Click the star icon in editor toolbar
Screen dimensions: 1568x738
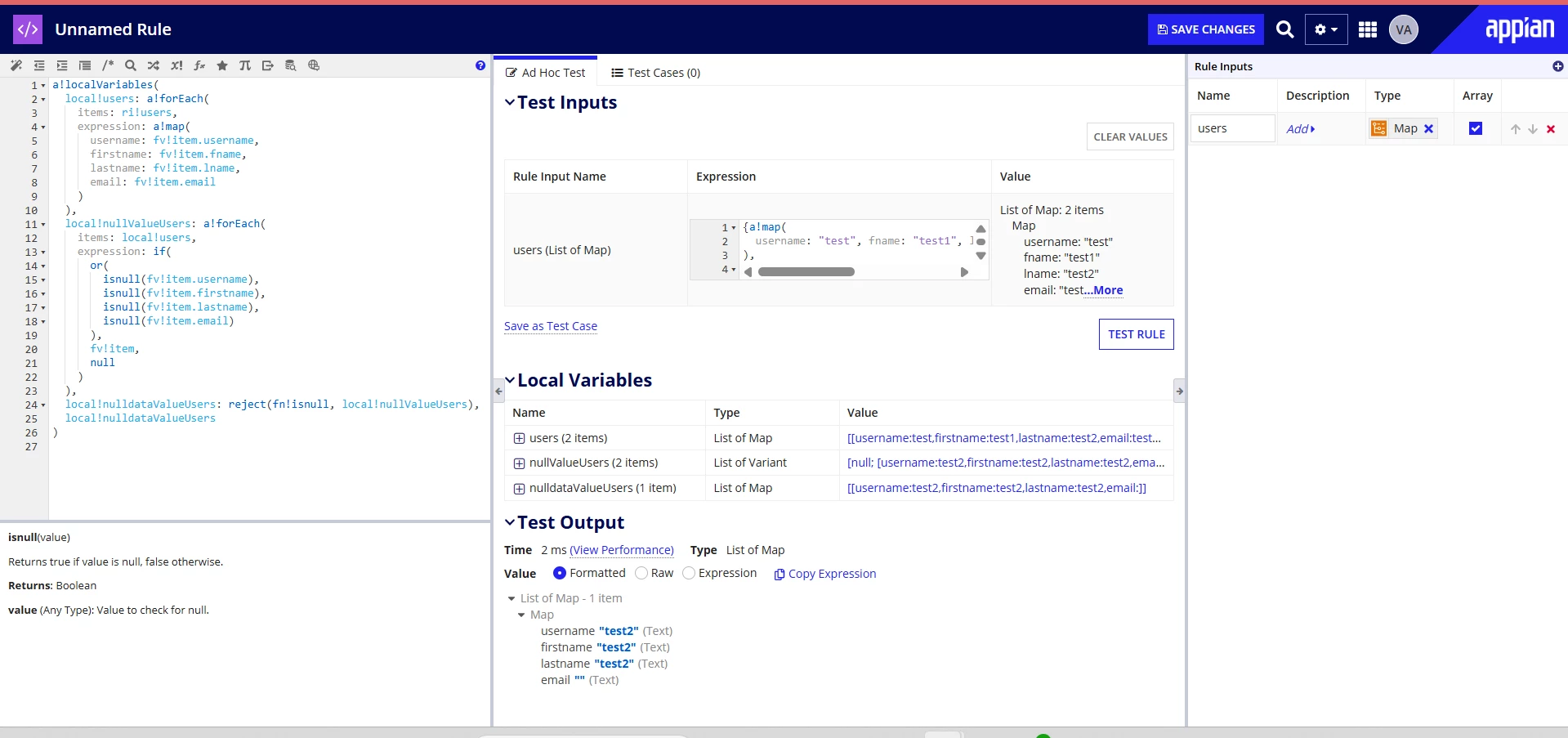[x=222, y=65]
